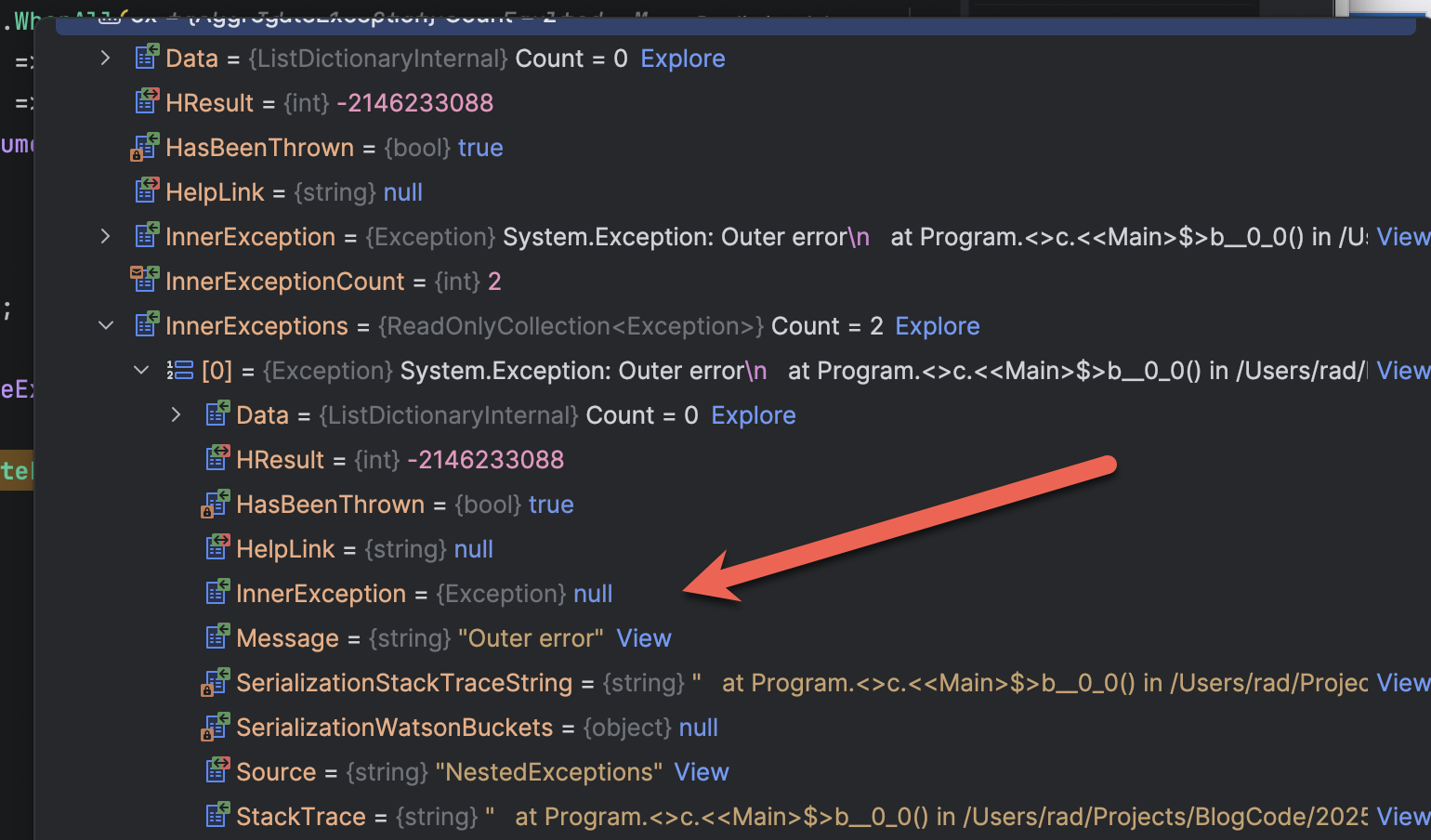Select the SerializationWatsonBuckets null value

point(698,728)
